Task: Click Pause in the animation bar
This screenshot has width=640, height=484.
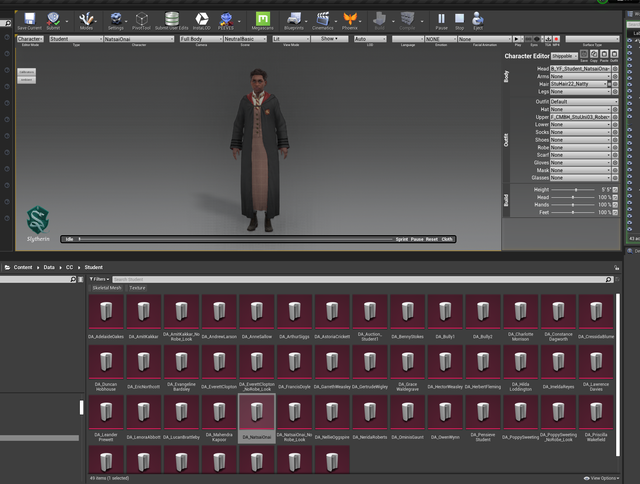Action: pos(417,240)
